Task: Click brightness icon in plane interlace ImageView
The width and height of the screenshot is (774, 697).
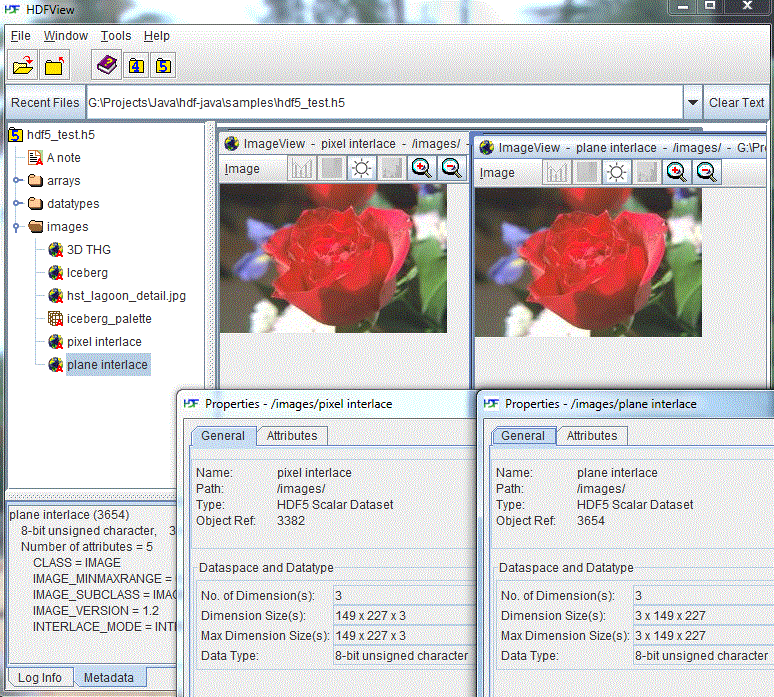Action: (x=616, y=173)
